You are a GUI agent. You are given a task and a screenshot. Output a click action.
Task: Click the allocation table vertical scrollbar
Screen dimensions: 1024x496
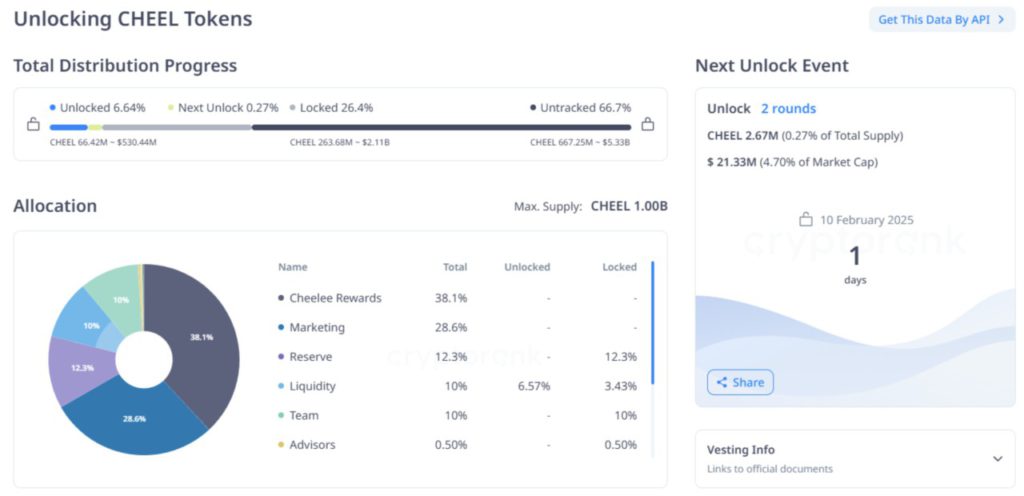pos(653,322)
